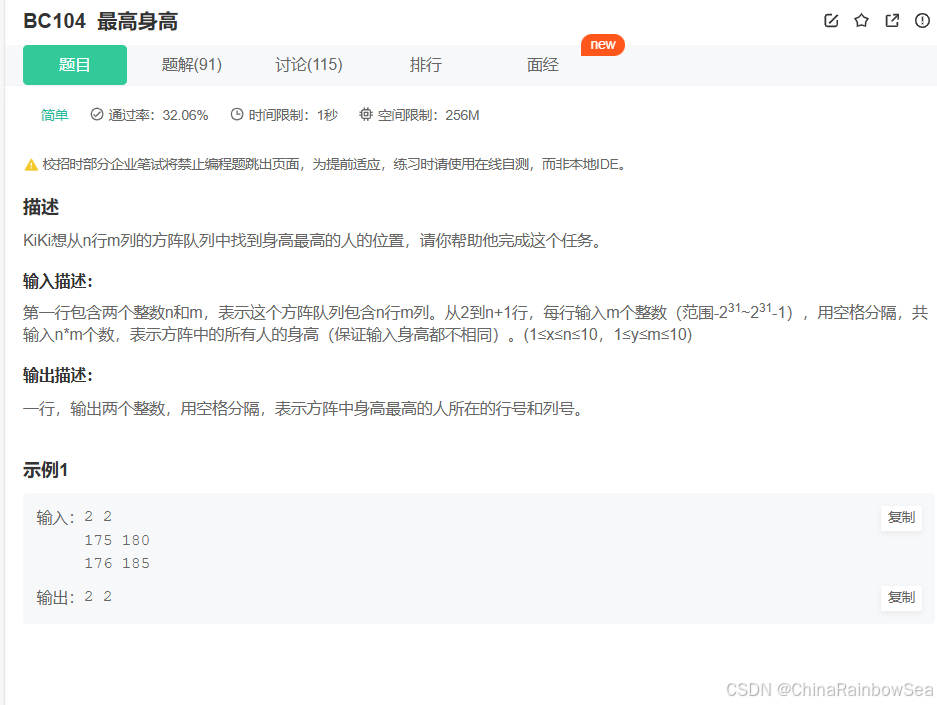Open the 讨论(115) tab
937x705 pixels.
click(311, 64)
